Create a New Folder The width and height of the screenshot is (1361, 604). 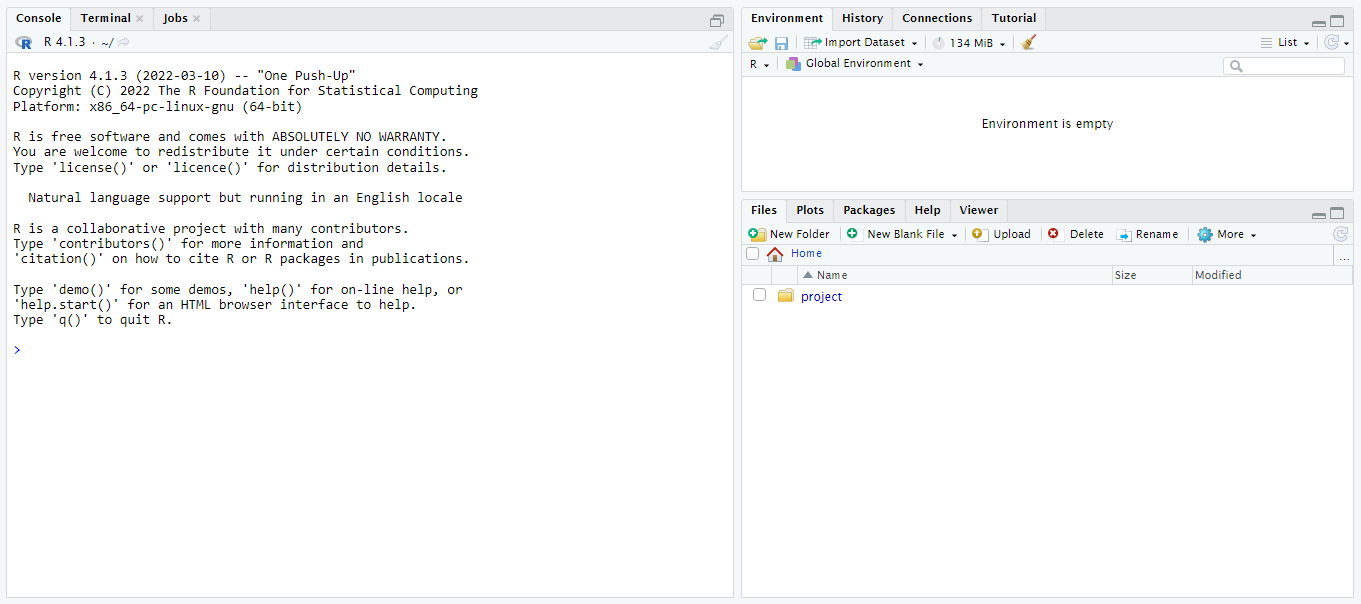[x=790, y=233]
